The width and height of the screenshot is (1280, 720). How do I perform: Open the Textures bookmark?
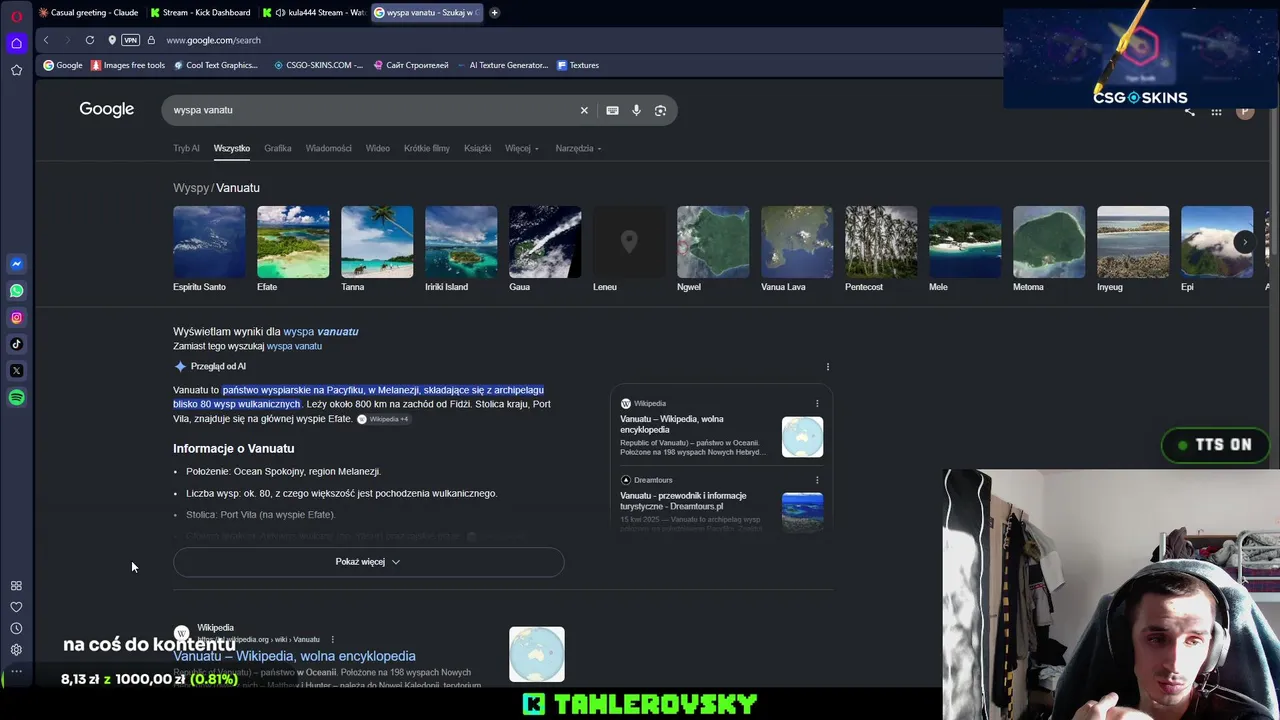pos(578,65)
